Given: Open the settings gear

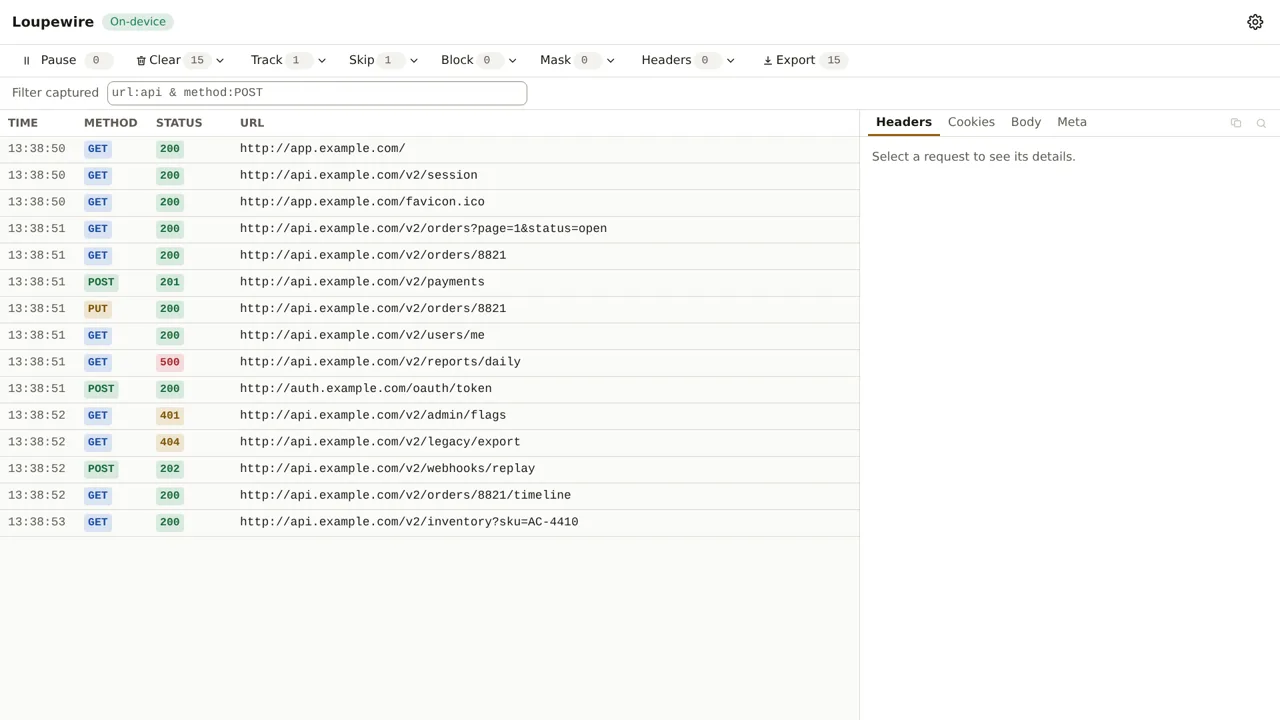Looking at the screenshot, I should pyautogui.click(x=1255, y=22).
